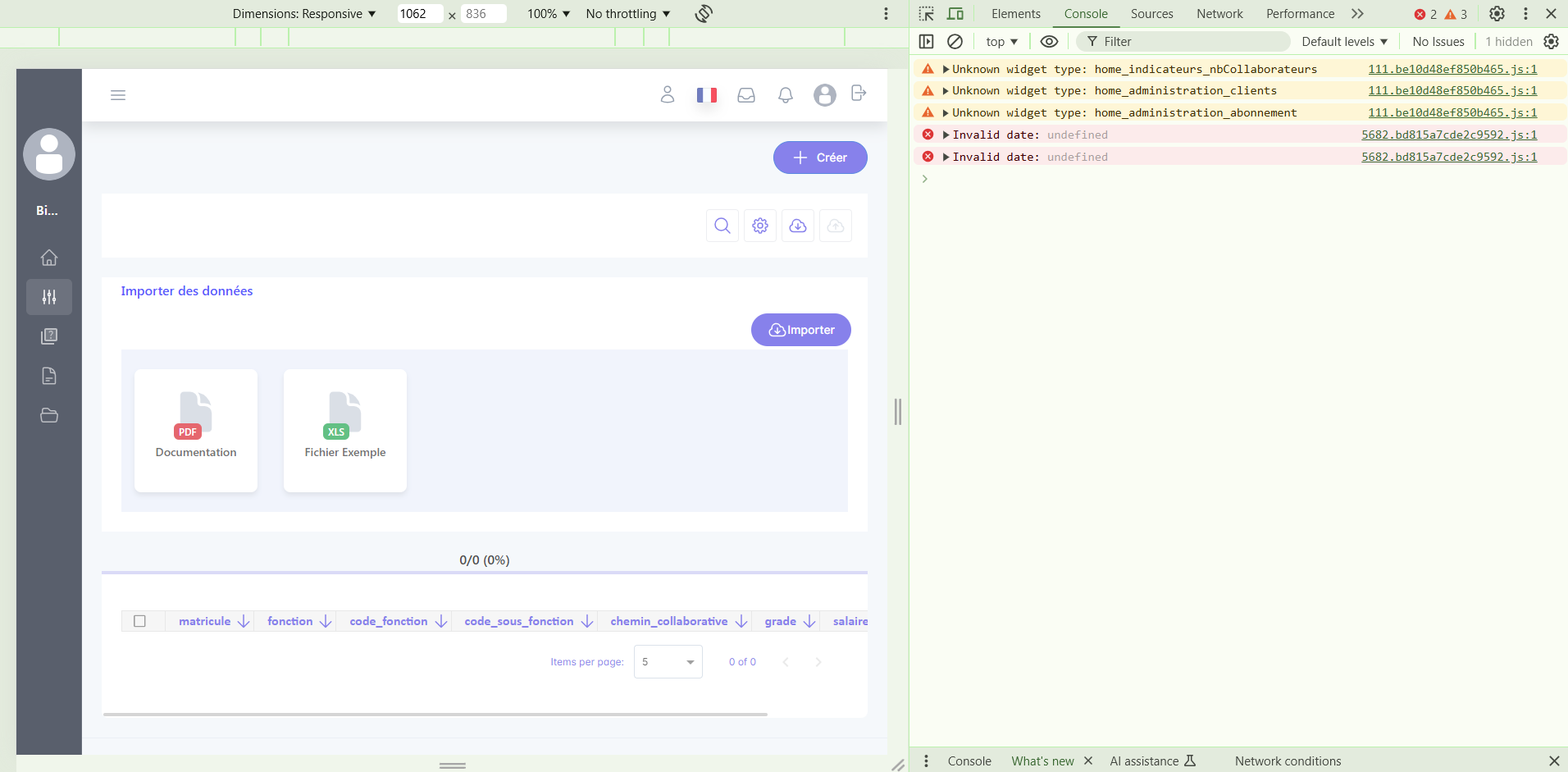1568x772 pixels.
Task: Click the hamburger menu icon
Action: click(118, 95)
